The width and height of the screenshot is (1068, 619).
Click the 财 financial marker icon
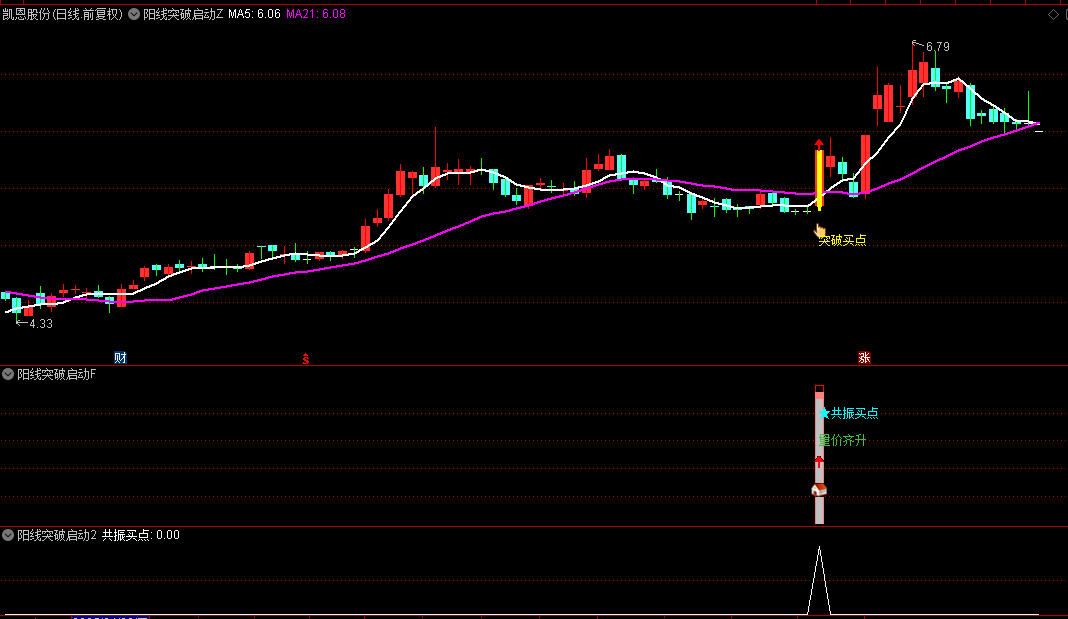(x=120, y=358)
